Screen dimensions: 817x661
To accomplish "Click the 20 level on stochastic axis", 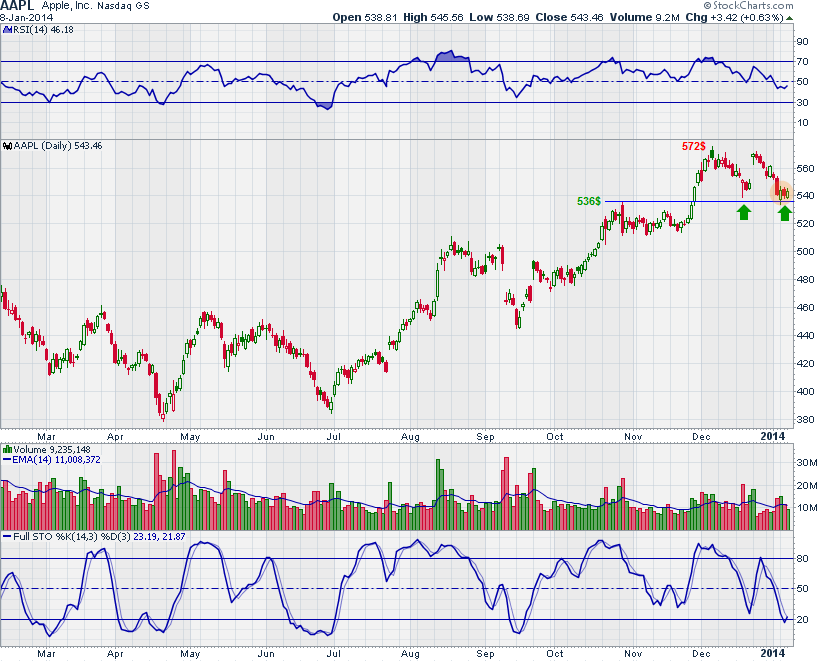I will point(802,620).
